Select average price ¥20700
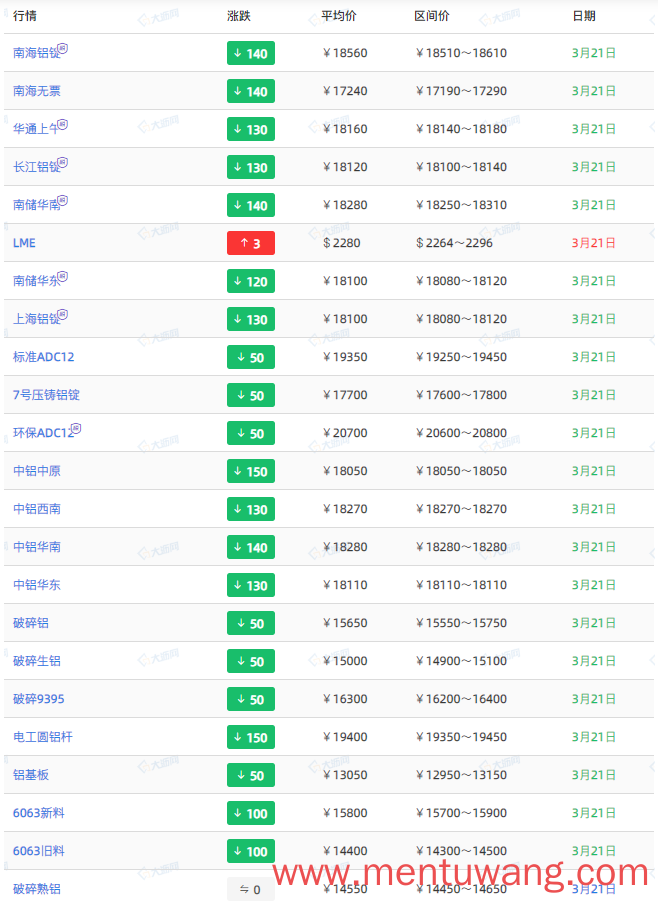Screen dimensions: 658x903 click(345, 433)
